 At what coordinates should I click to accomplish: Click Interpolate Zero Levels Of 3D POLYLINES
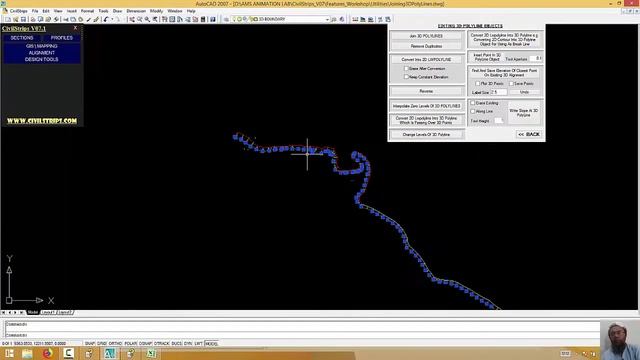pyautogui.click(x=426, y=106)
